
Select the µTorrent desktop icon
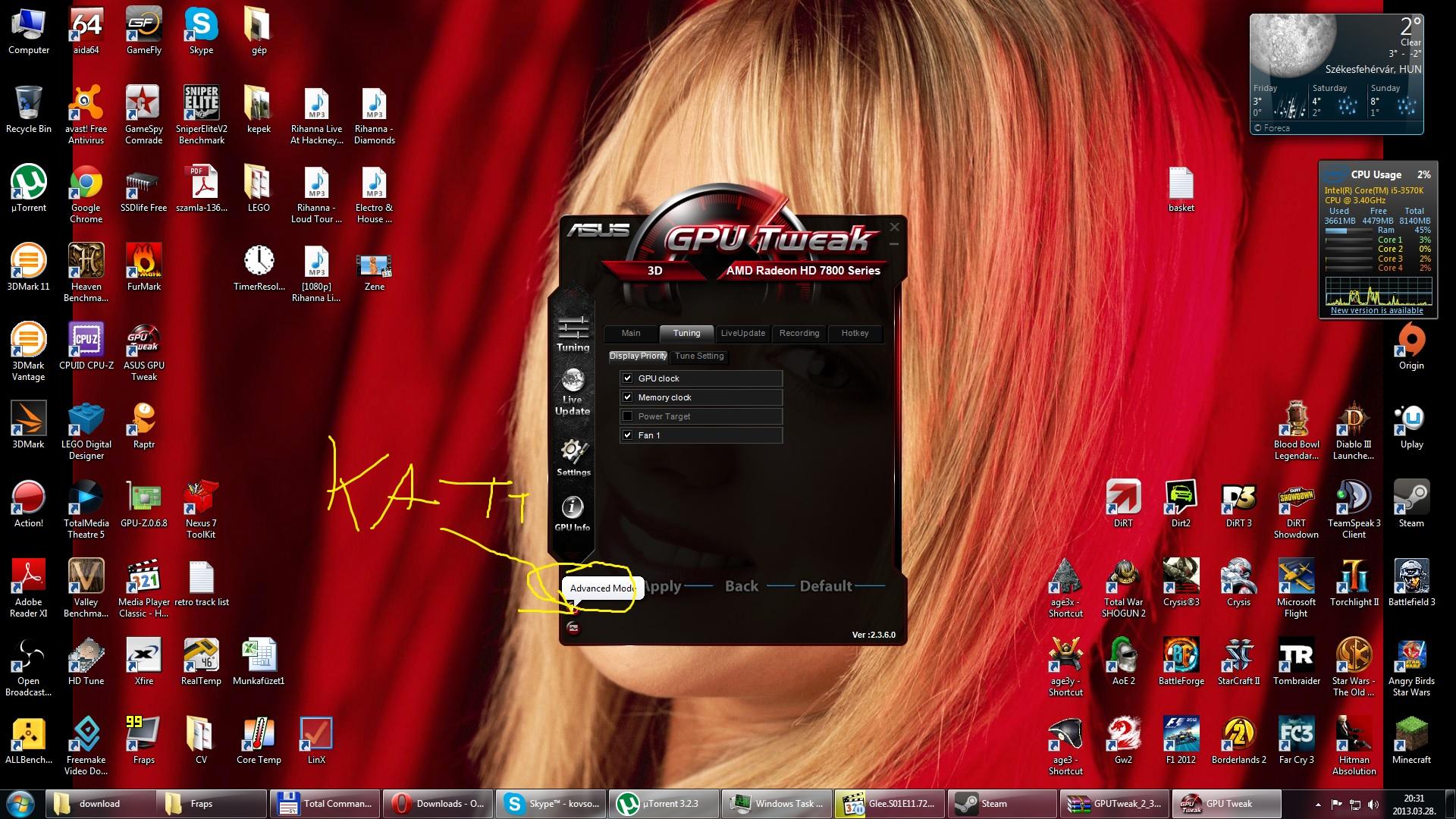pyautogui.click(x=29, y=190)
